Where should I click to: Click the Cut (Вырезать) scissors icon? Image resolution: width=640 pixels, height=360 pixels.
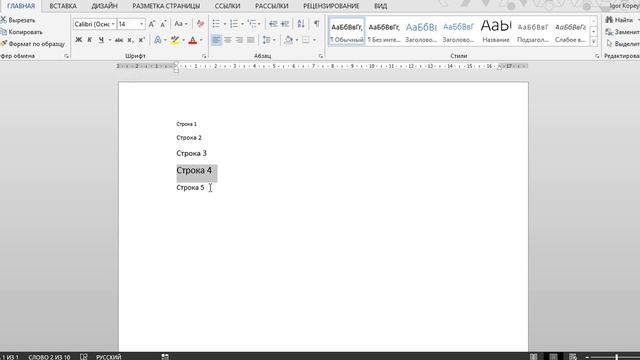pyautogui.click(x=3, y=20)
